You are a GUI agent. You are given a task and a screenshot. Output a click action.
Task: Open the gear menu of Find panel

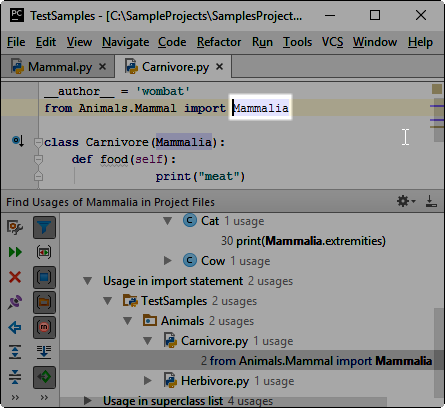click(405, 201)
